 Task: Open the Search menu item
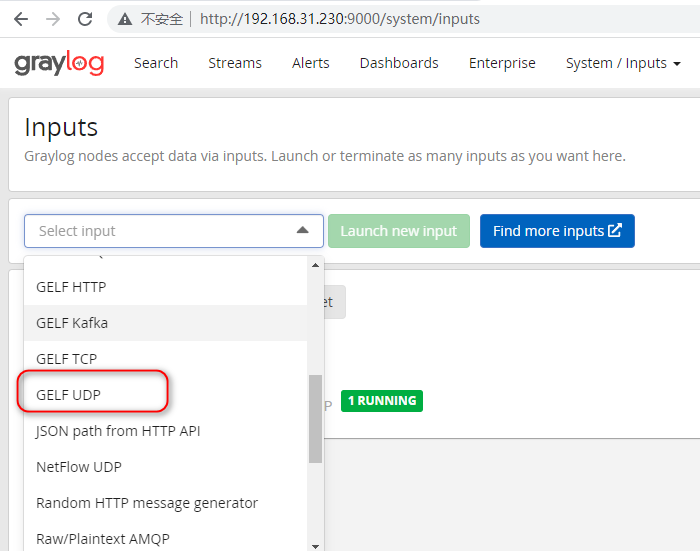(156, 63)
